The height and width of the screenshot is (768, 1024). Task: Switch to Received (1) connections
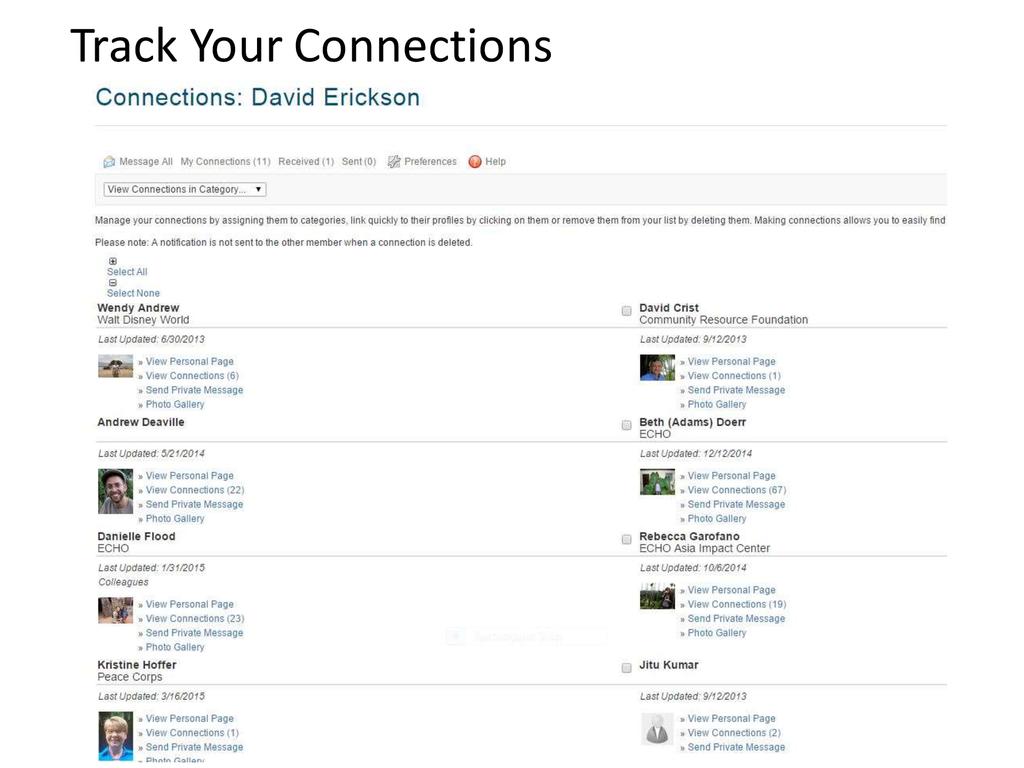[306, 162]
